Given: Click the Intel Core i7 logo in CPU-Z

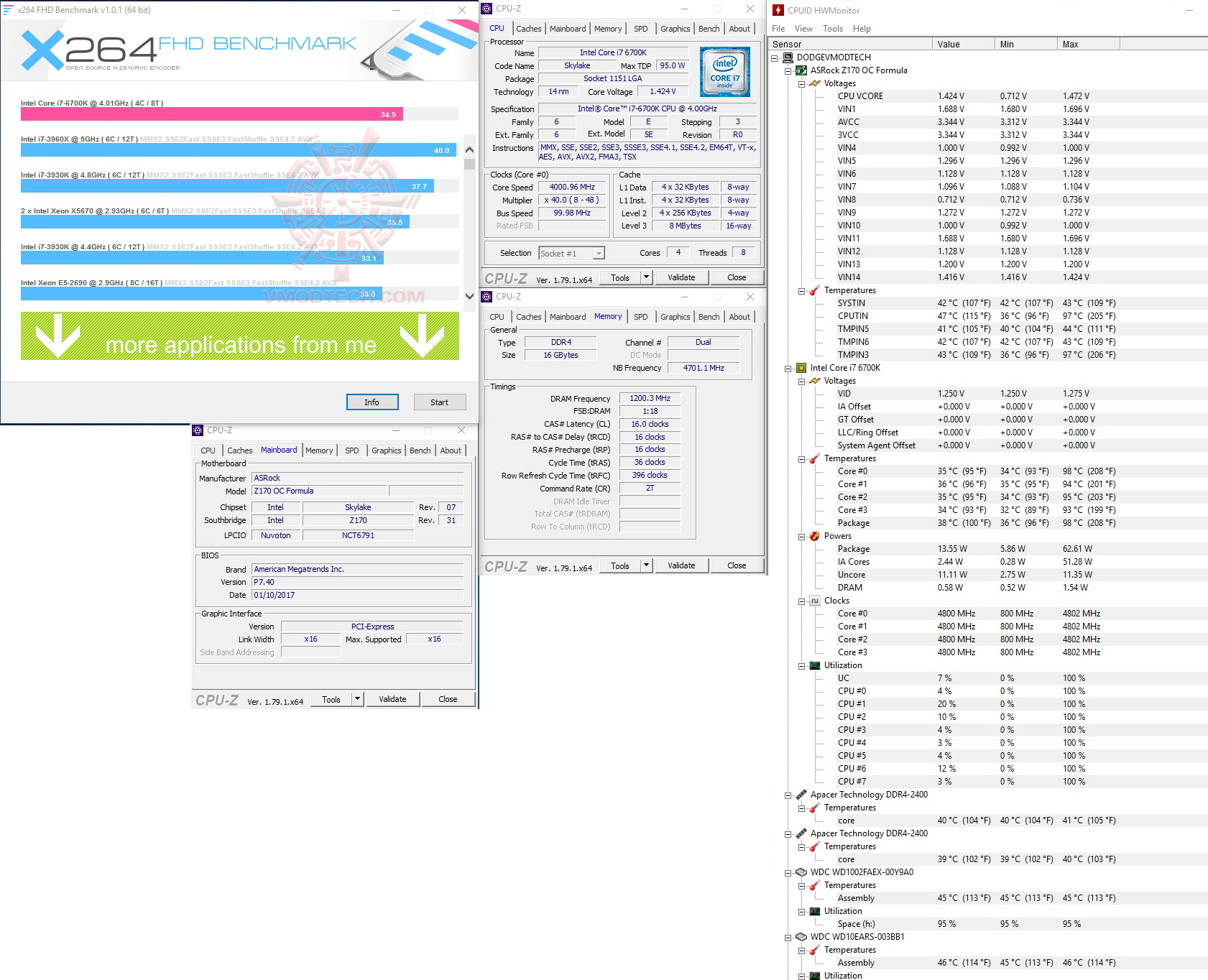Looking at the screenshot, I should (724, 72).
